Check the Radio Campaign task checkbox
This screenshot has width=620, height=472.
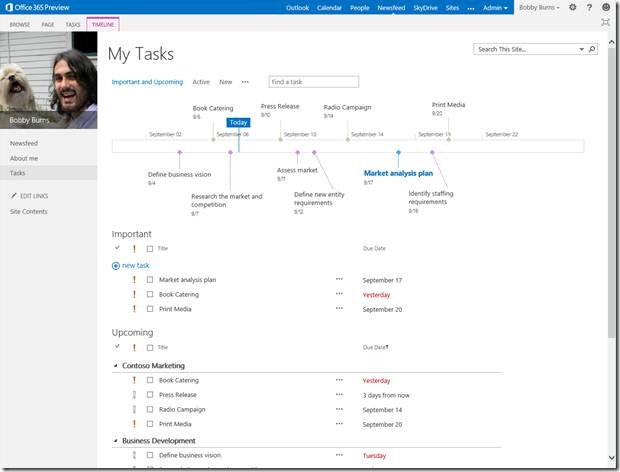(x=150, y=409)
